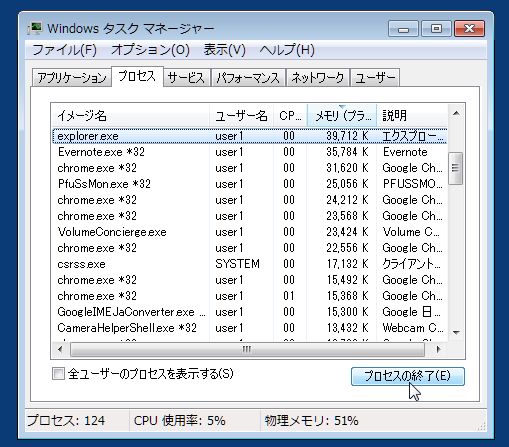The image size is (509, 447).
Task: Select chrome.exe using 15,492 K memory
Action: 249,280
